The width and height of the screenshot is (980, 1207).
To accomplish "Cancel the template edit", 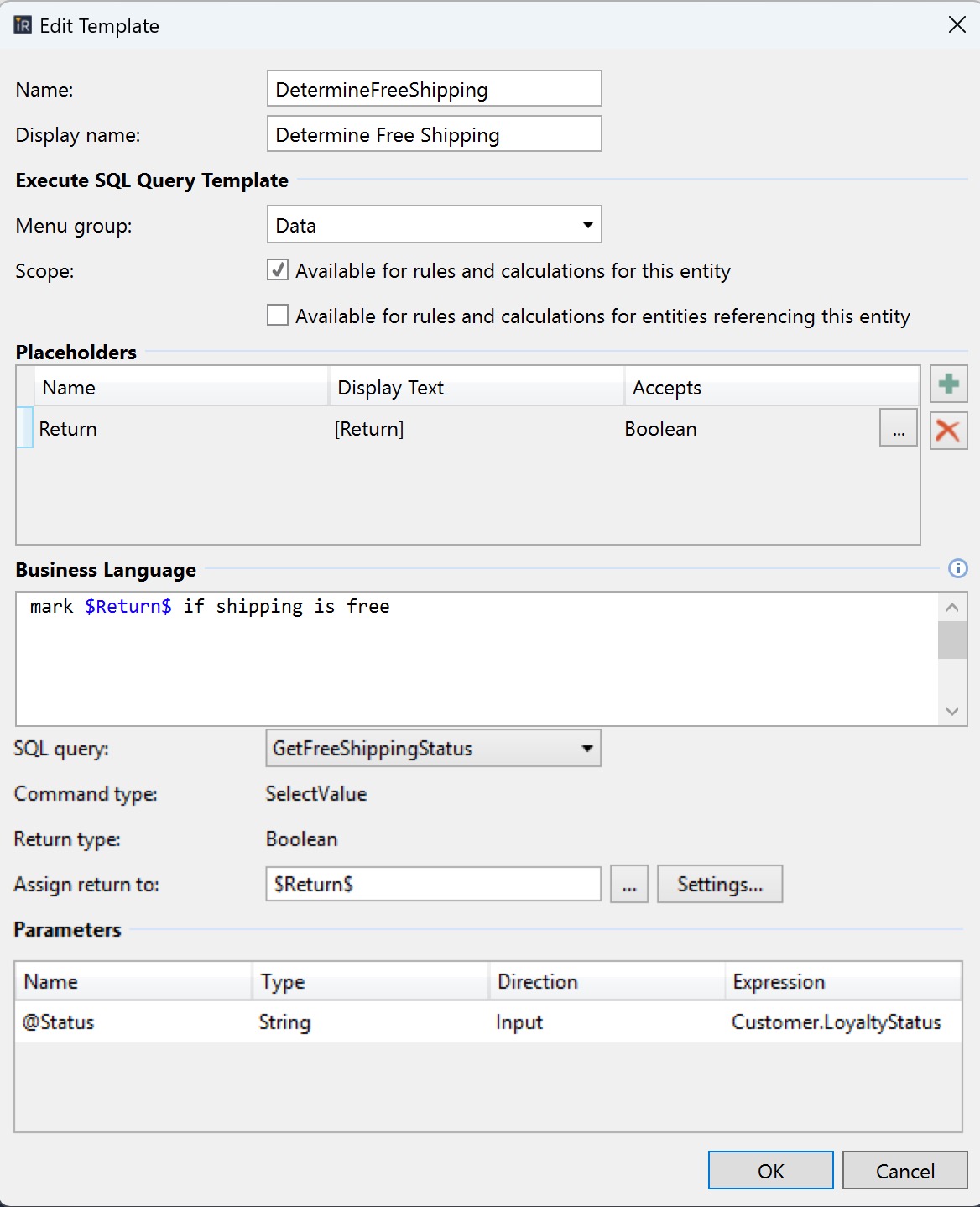I will (905, 1171).
